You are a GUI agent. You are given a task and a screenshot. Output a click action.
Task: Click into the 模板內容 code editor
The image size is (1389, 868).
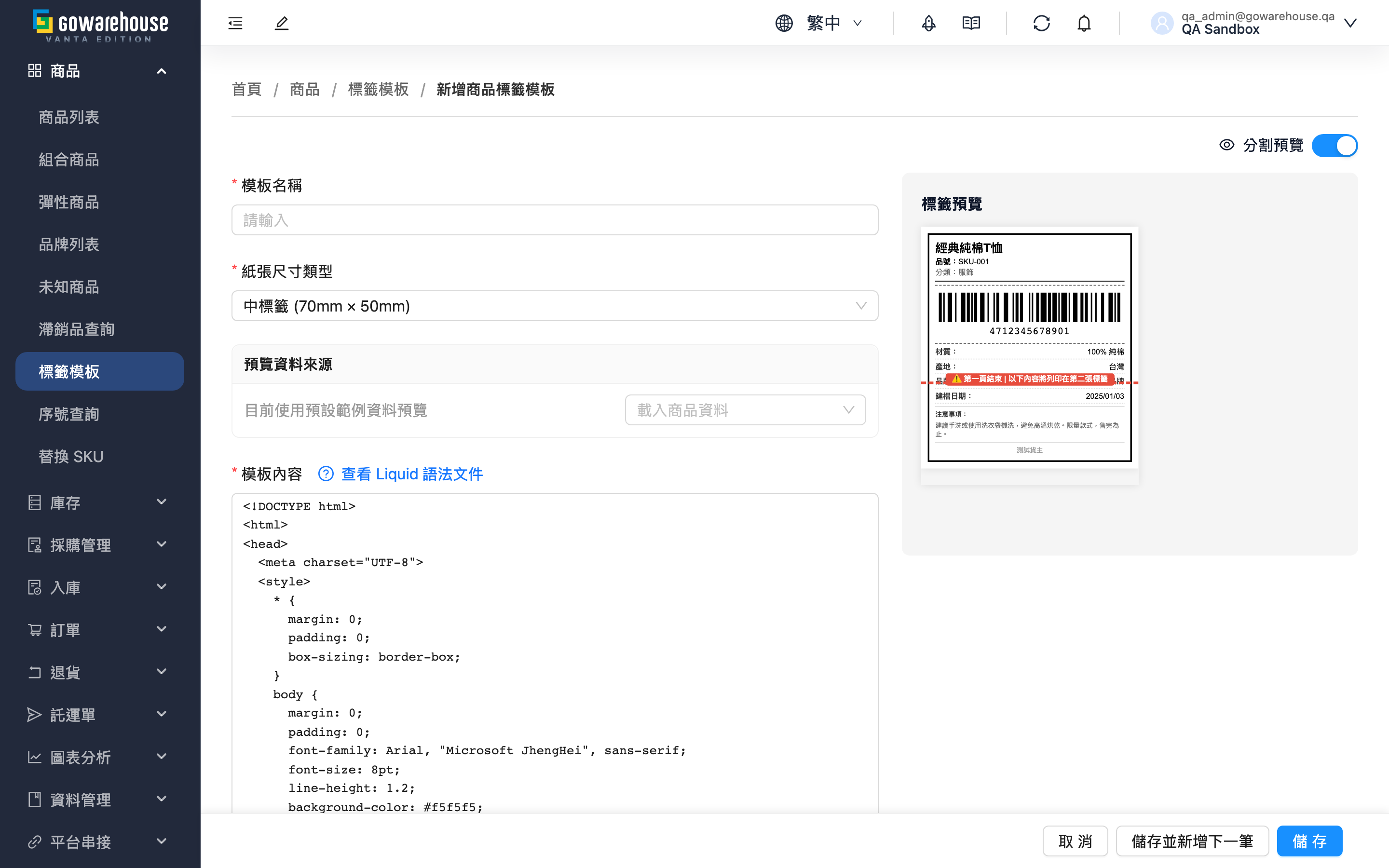(x=555, y=653)
